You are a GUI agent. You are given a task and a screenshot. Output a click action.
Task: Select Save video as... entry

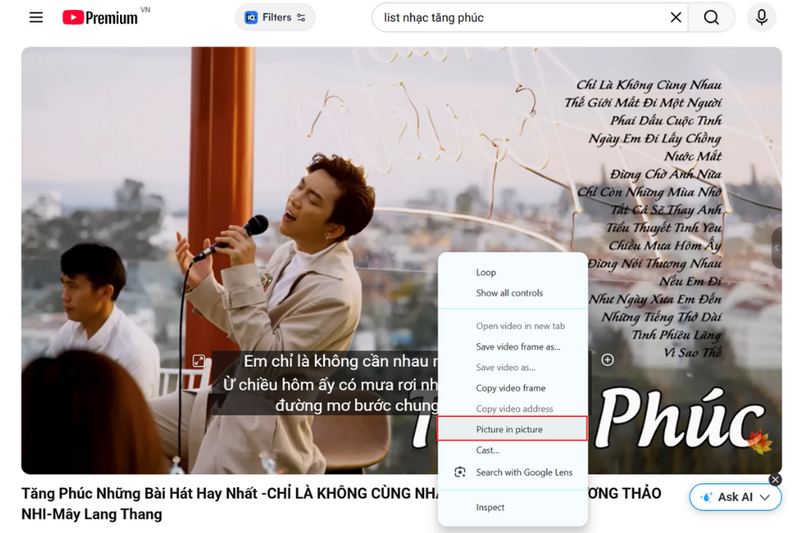tap(512, 367)
